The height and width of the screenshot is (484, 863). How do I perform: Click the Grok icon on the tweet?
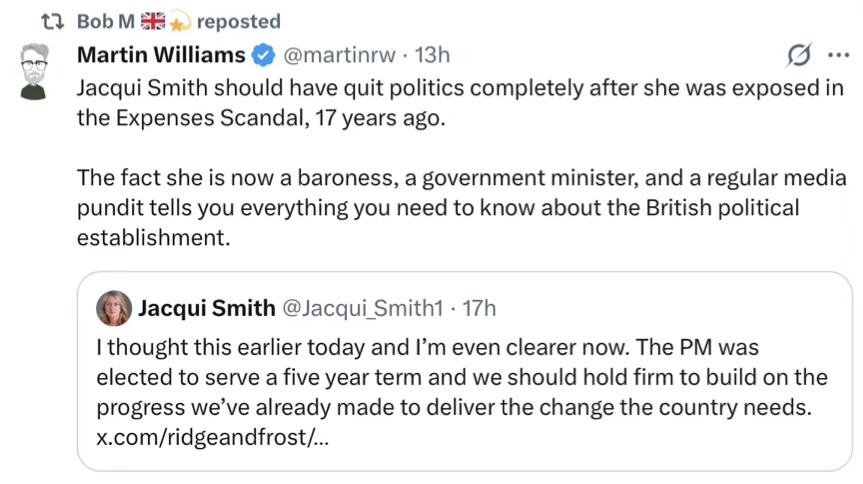pyautogui.click(x=798, y=54)
